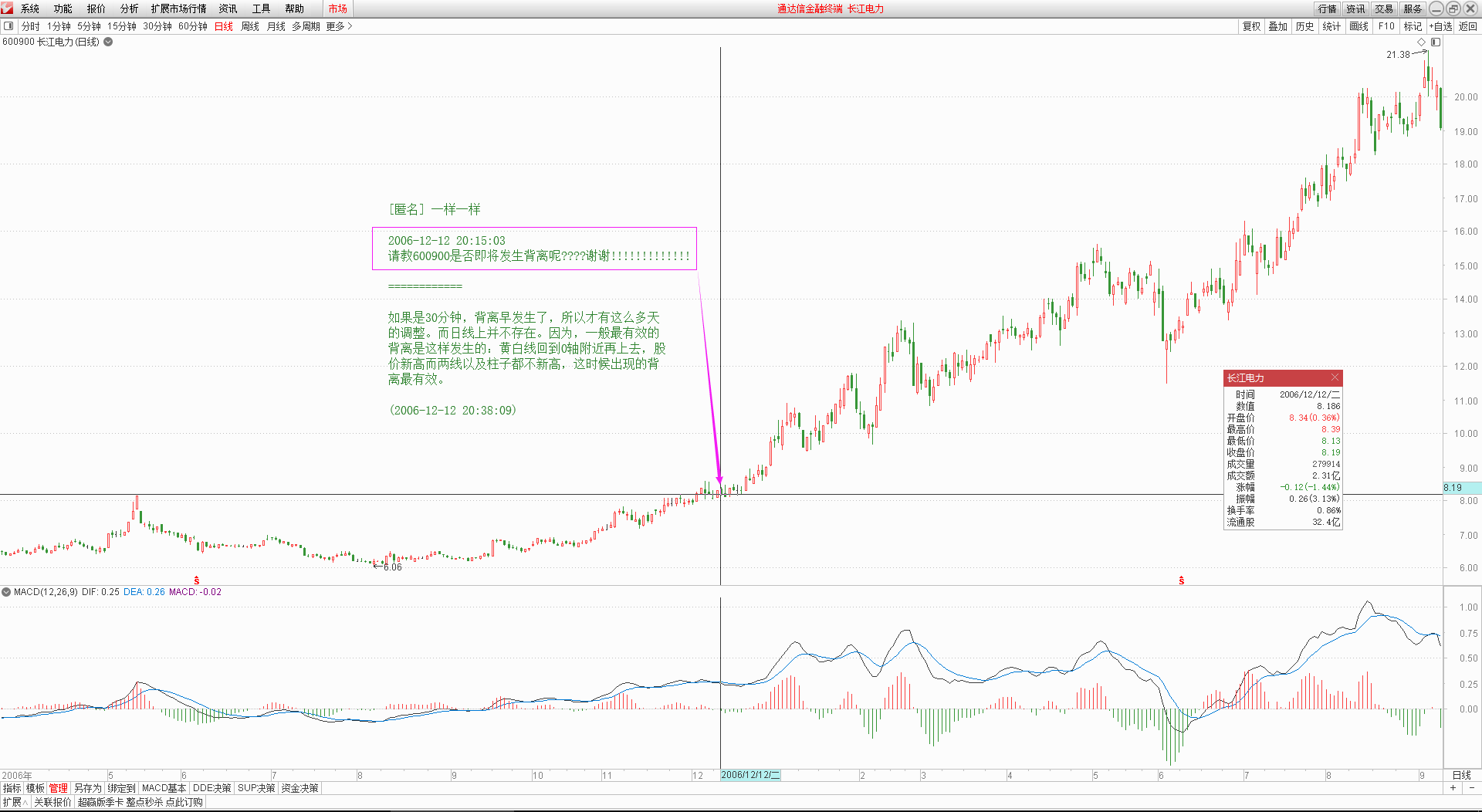Switch to the 周线 weekly tab

click(249, 25)
